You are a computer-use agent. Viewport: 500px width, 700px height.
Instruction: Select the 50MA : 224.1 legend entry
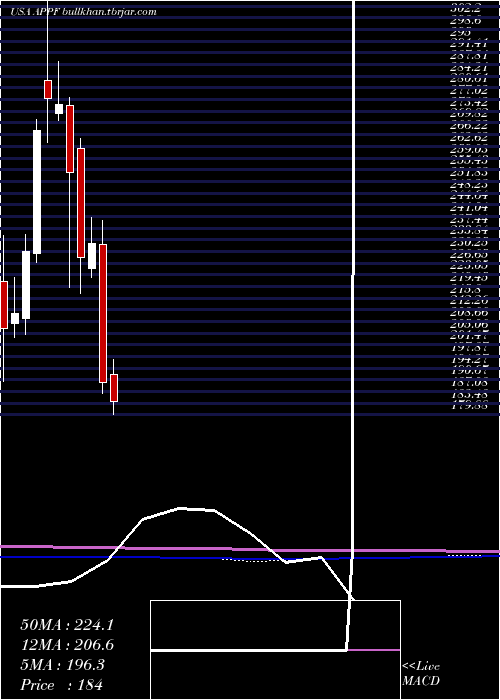(67, 625)
